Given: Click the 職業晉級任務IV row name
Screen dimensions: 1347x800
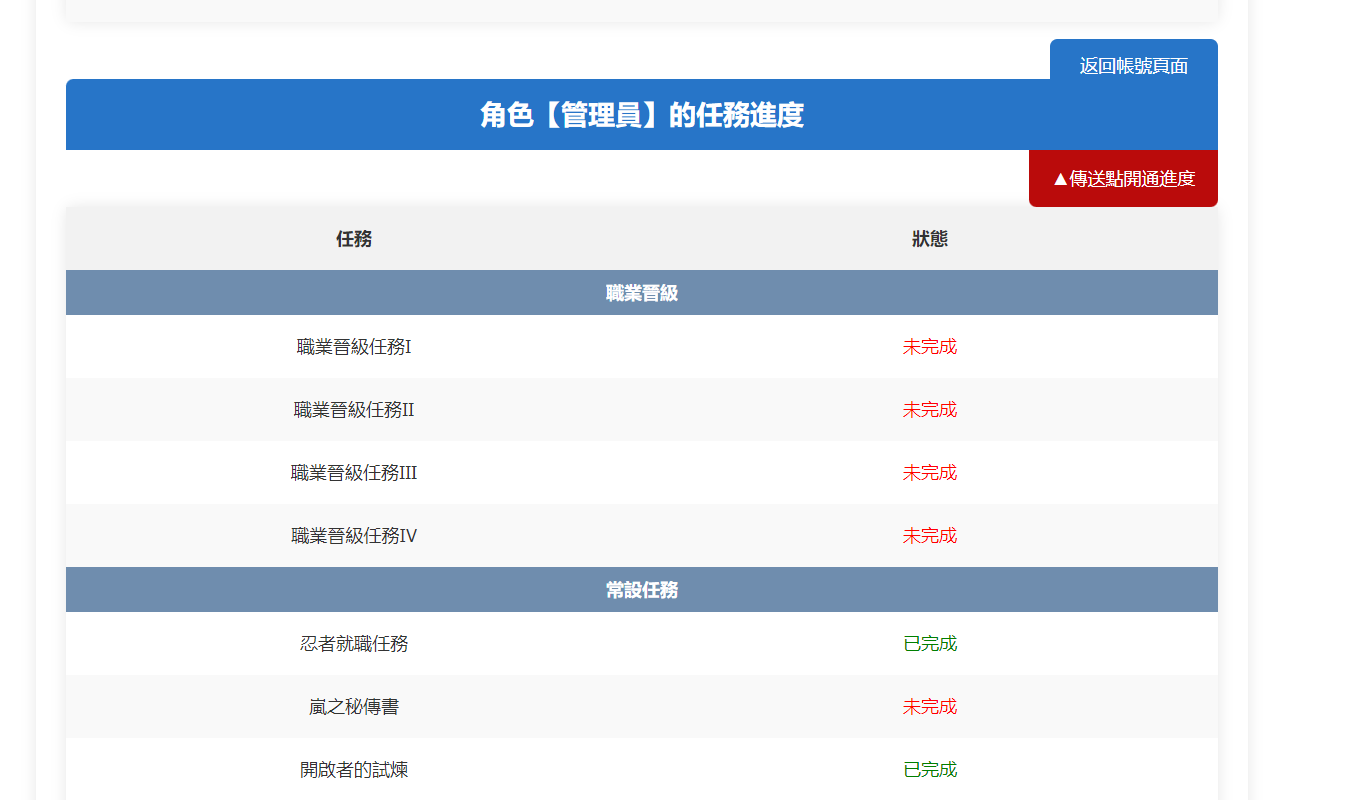Looking at the screenshot, I should pos(354,536).
